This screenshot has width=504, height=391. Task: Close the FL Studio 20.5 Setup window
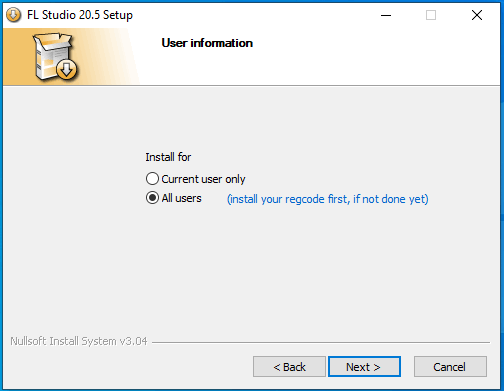477,15
